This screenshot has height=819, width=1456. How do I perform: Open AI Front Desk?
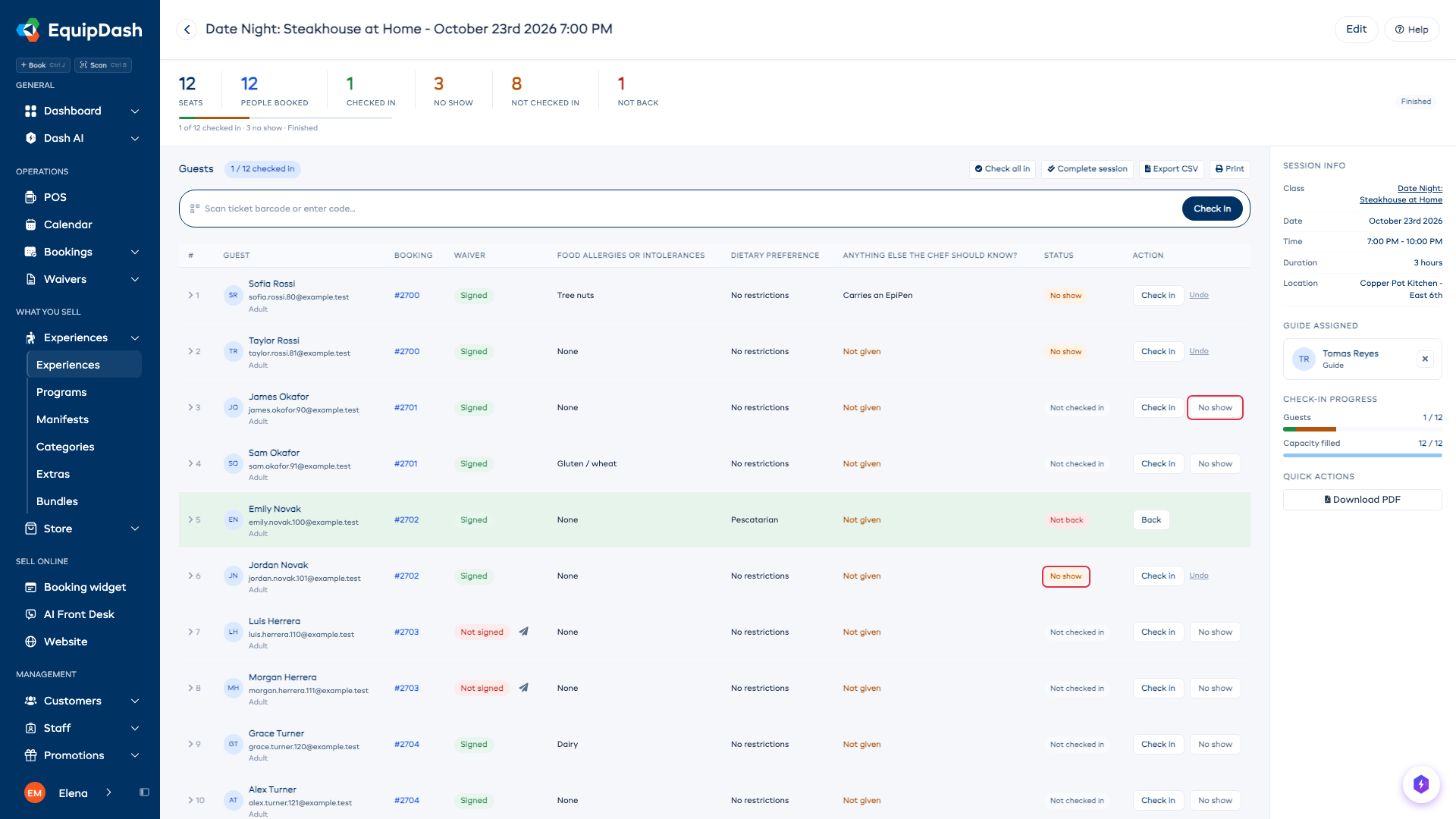coord(79,614)
